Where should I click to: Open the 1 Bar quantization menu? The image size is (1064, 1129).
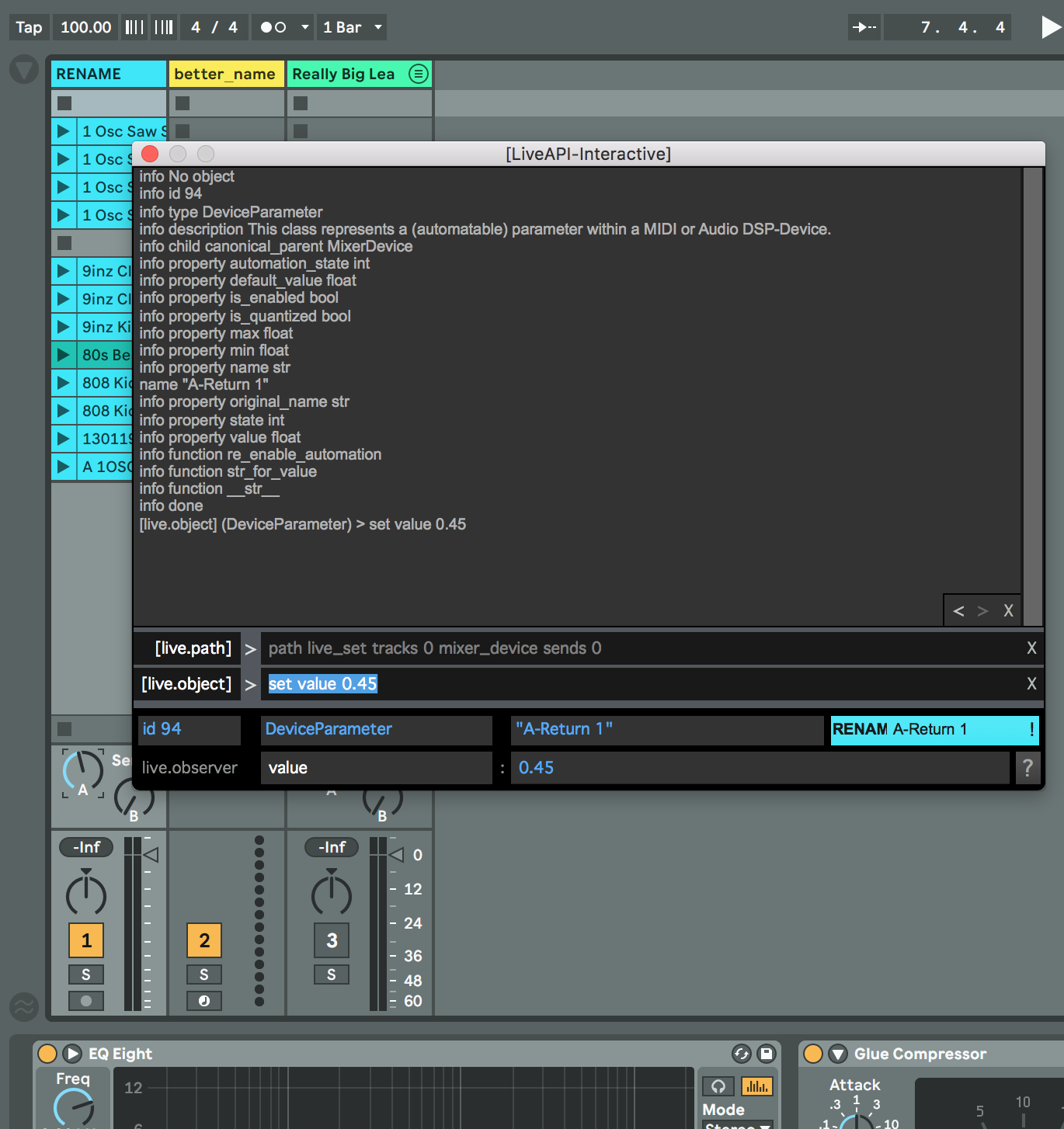point(352,27)
